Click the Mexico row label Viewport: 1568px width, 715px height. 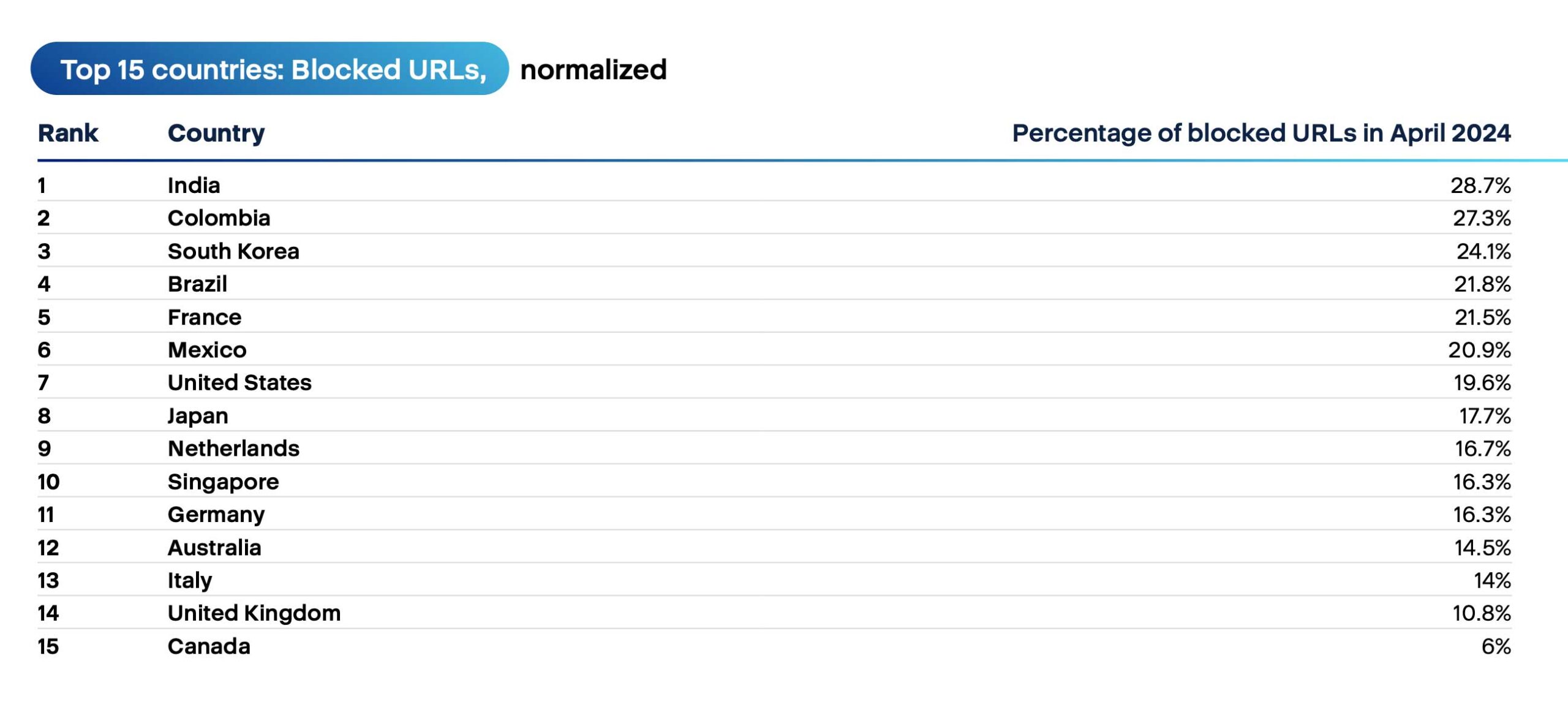point(207,350)
